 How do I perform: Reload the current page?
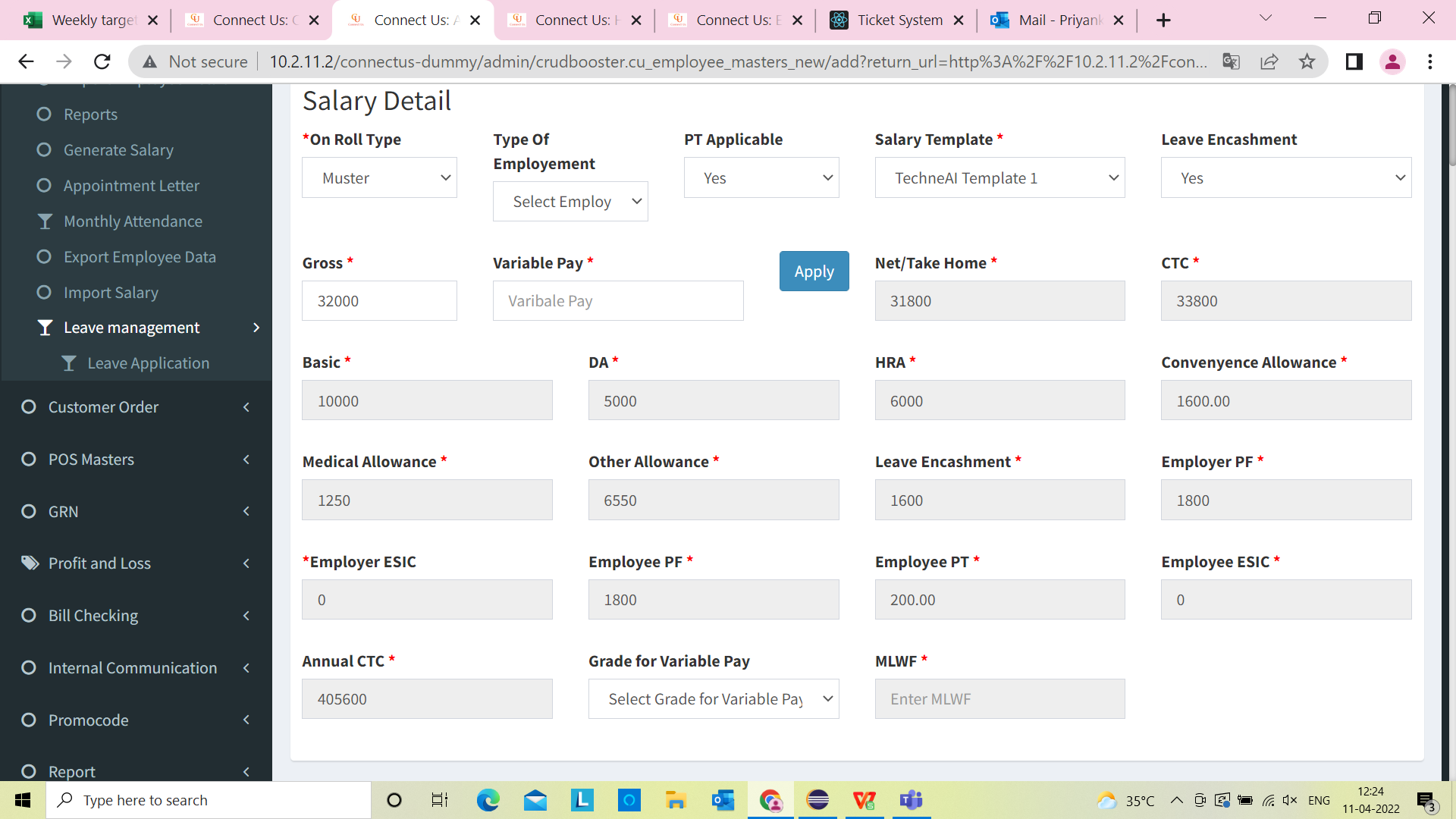coord(102,61)
